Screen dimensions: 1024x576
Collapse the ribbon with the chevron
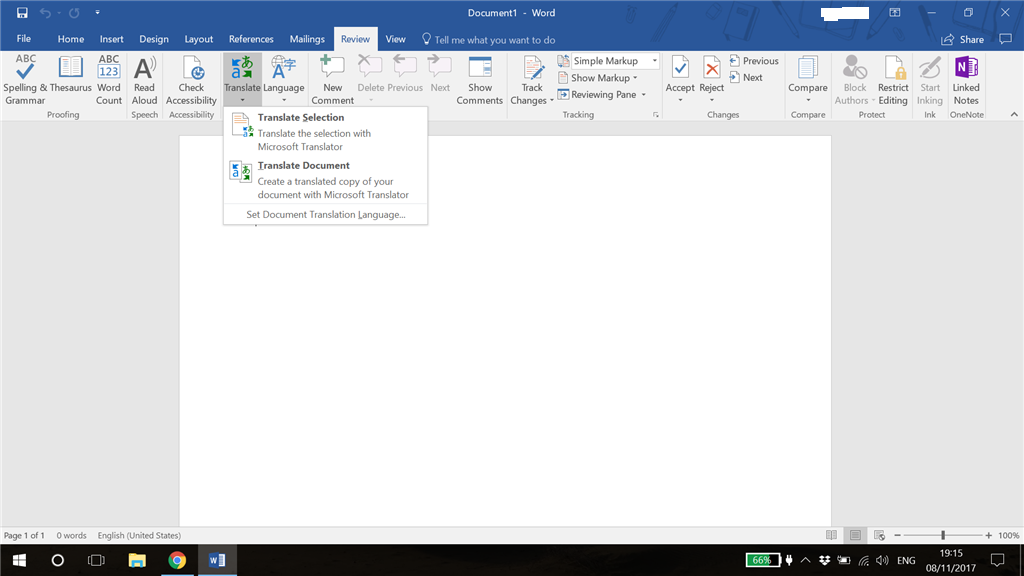pyautogui.click(x=1014, y=114)
